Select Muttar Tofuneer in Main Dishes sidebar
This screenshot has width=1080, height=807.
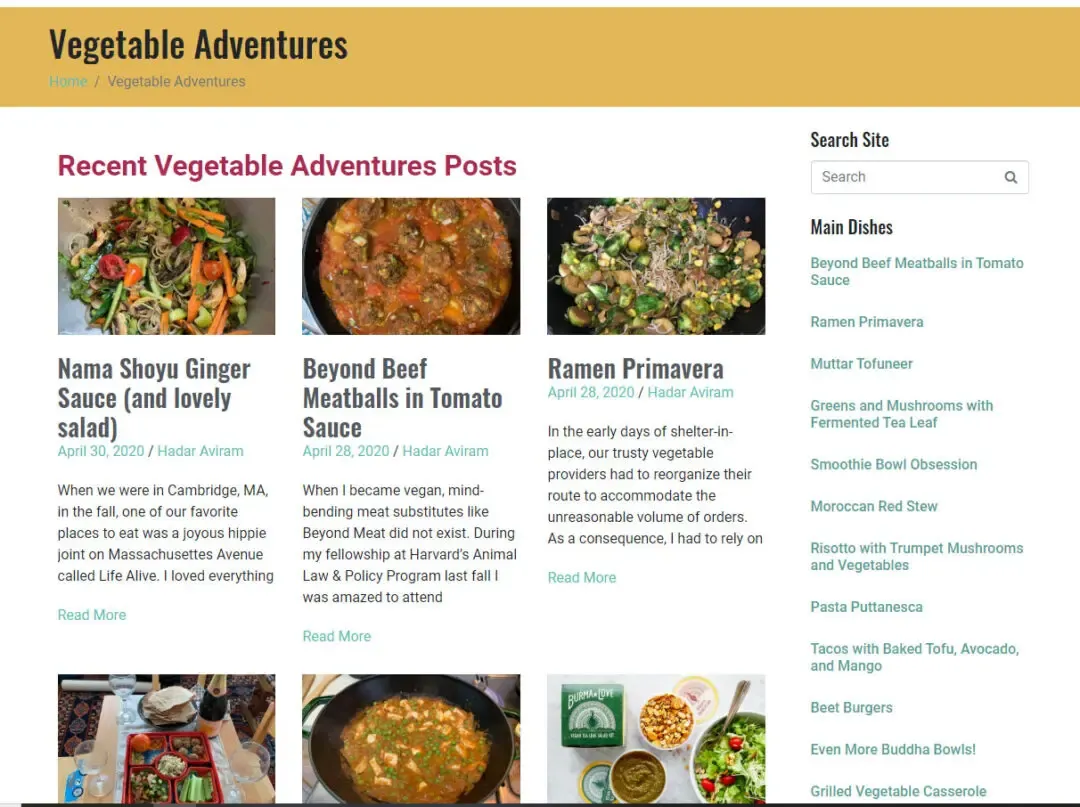861,364
